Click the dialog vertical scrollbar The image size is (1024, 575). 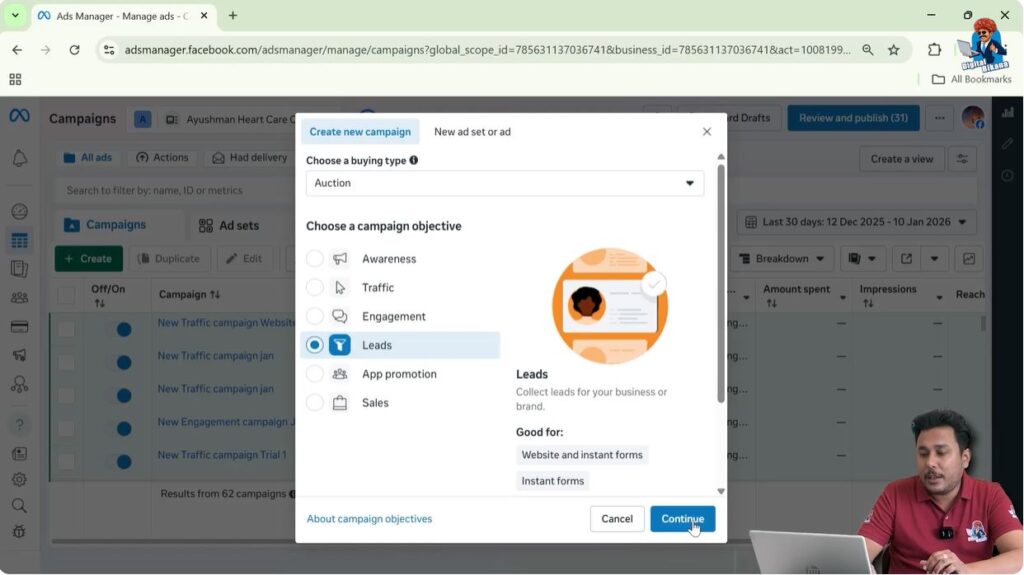721,283
